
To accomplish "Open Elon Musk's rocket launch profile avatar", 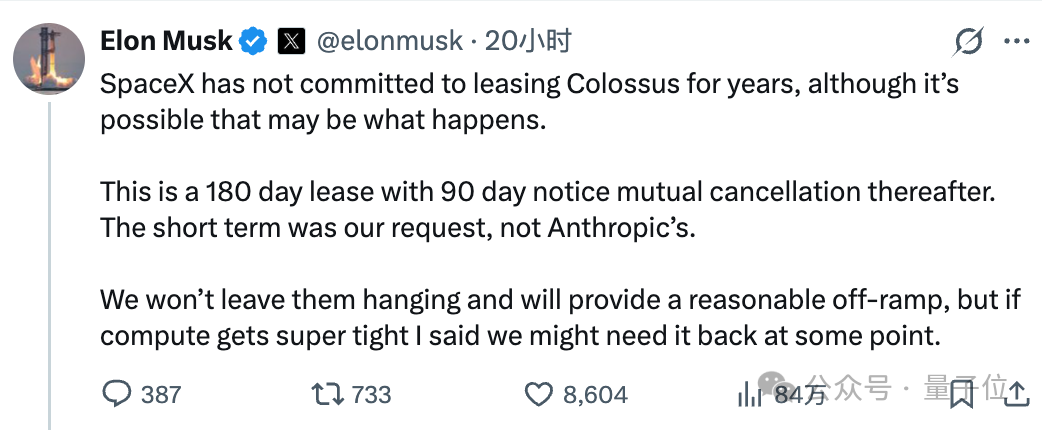I will pos(49,58).
